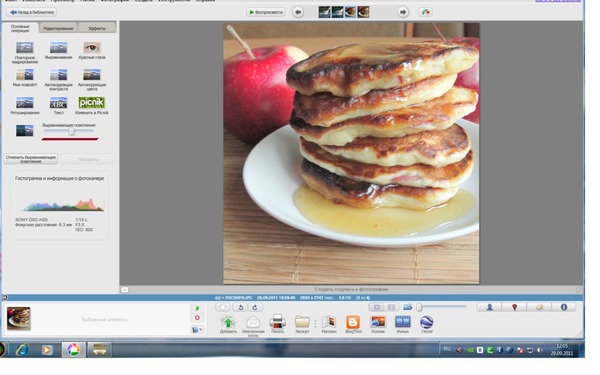Open the Picnik editing button

[91, 103]
